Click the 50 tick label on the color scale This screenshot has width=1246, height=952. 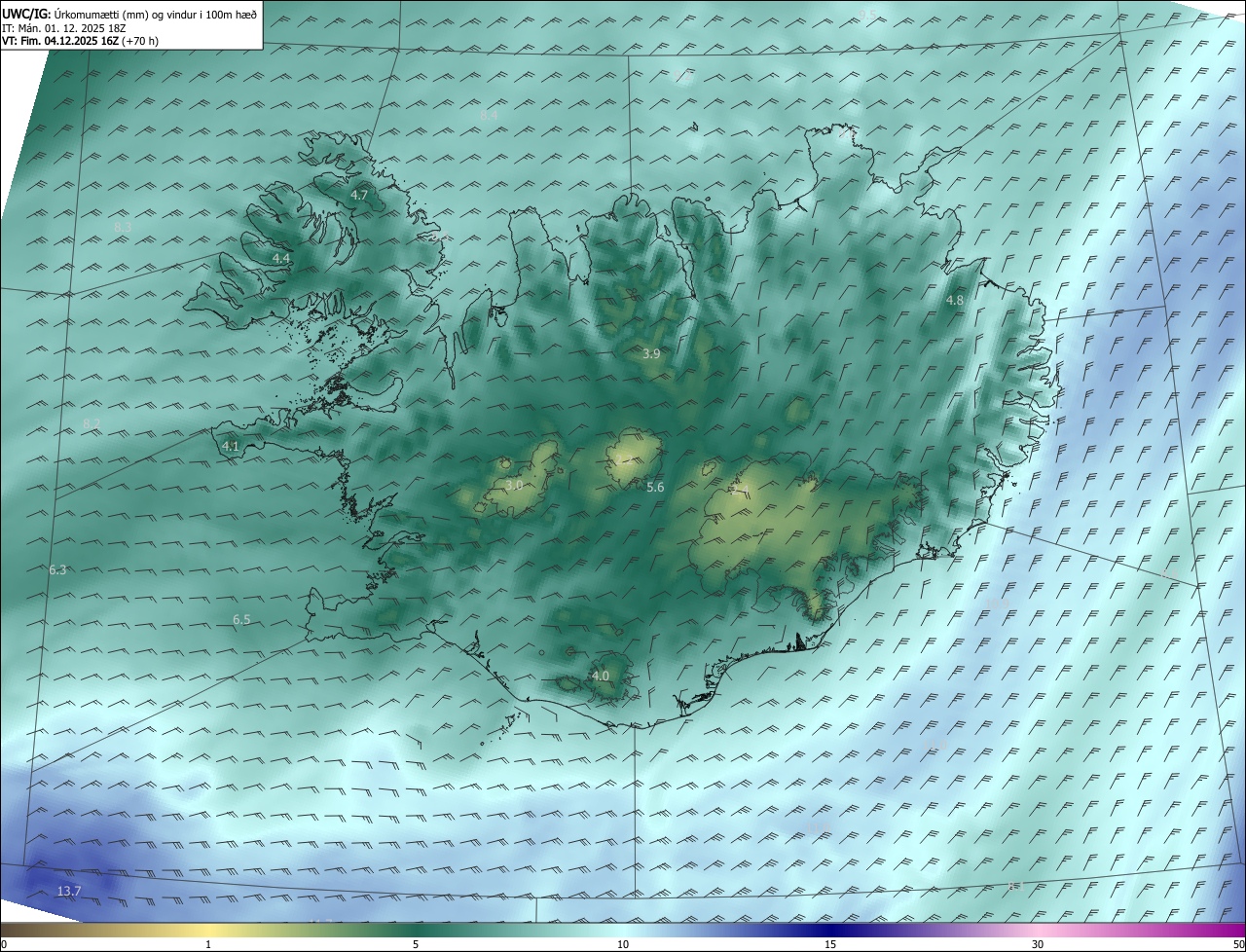(x=1238, y=944)
